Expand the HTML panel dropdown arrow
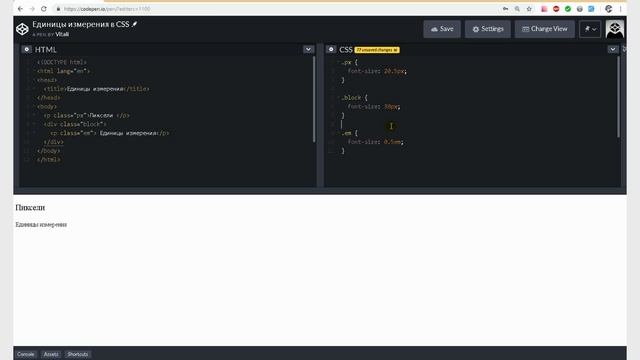The width and height of the screenshot is (640, 360). pos(308,49)
